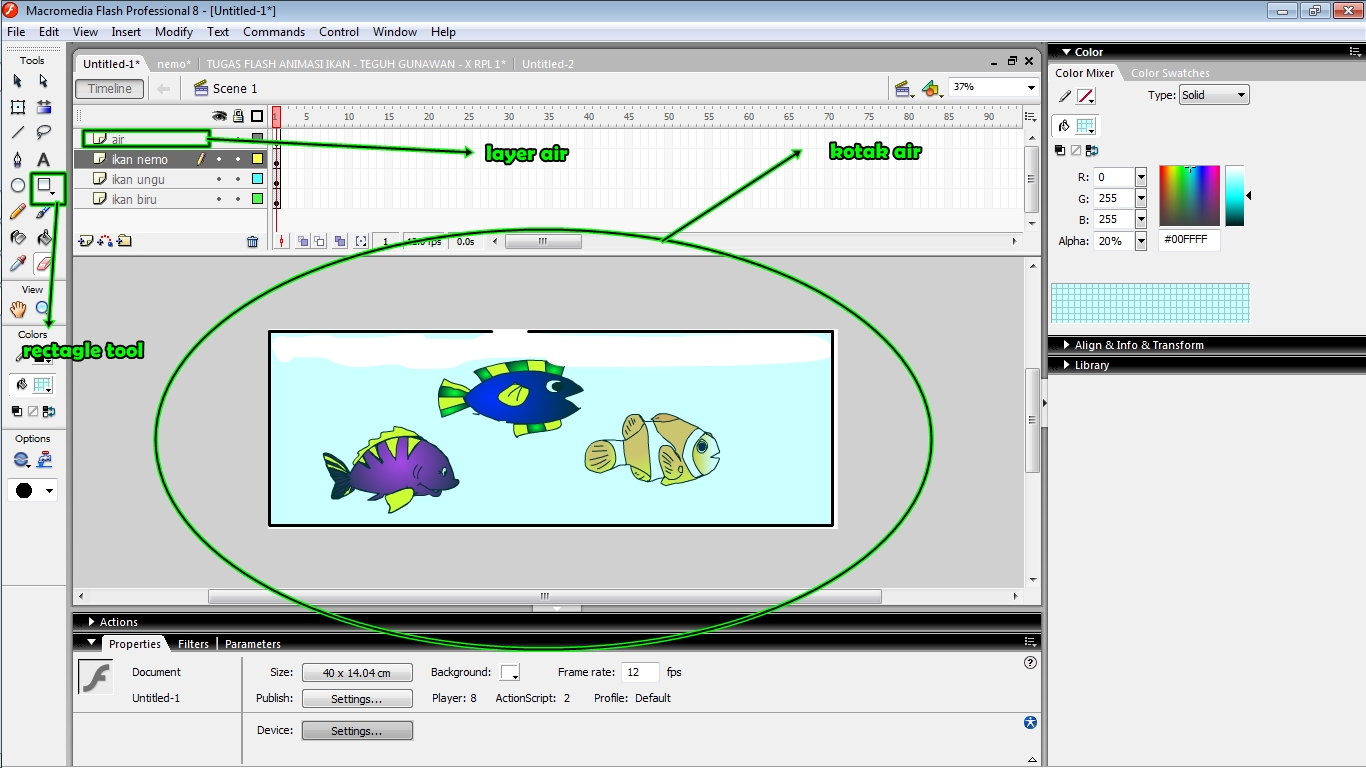
Task: Open the File menu
Action: [16, 32]
